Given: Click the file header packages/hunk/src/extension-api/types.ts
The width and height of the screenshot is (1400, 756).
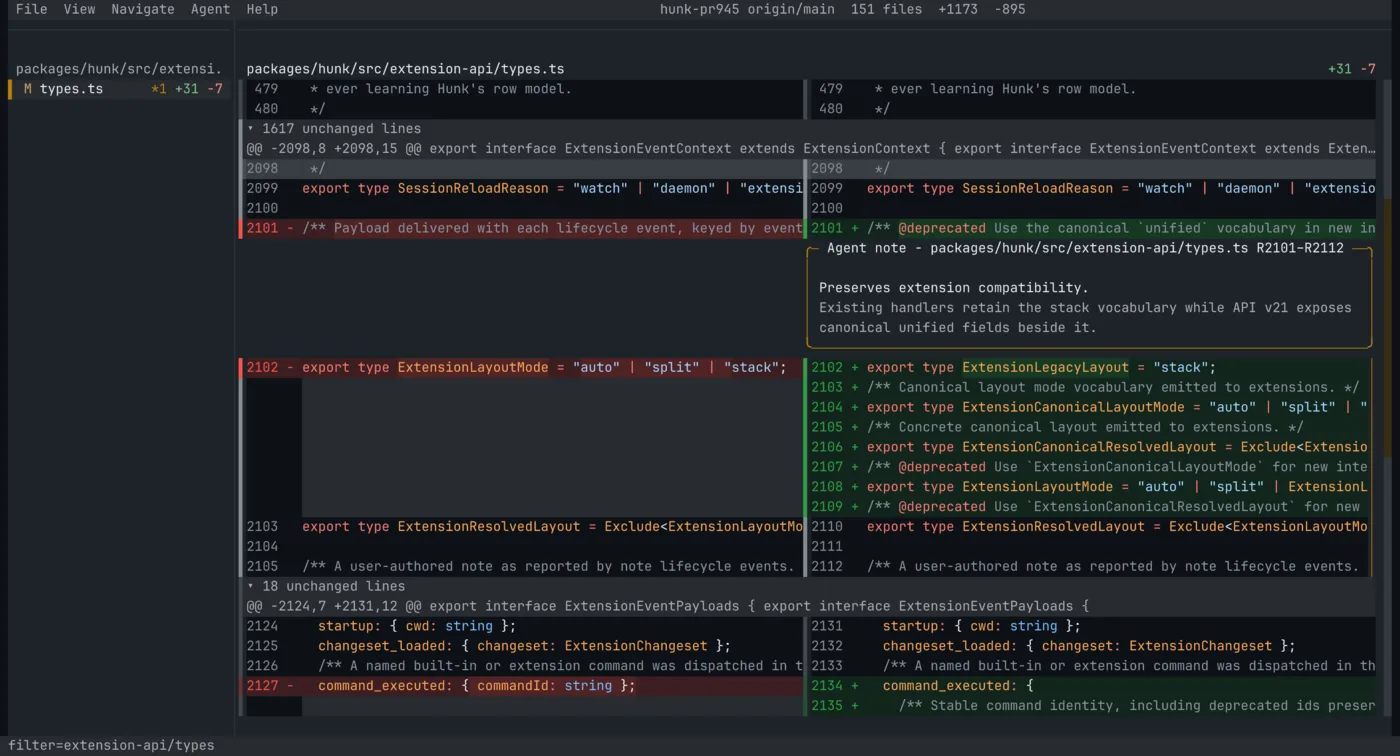Looking at the screenshot, I should [405, 69].
